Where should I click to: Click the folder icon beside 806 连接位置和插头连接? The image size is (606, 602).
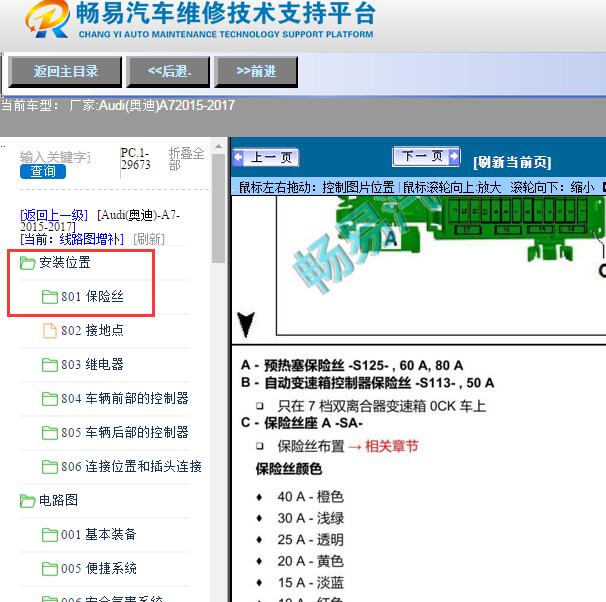pos(49,467)
